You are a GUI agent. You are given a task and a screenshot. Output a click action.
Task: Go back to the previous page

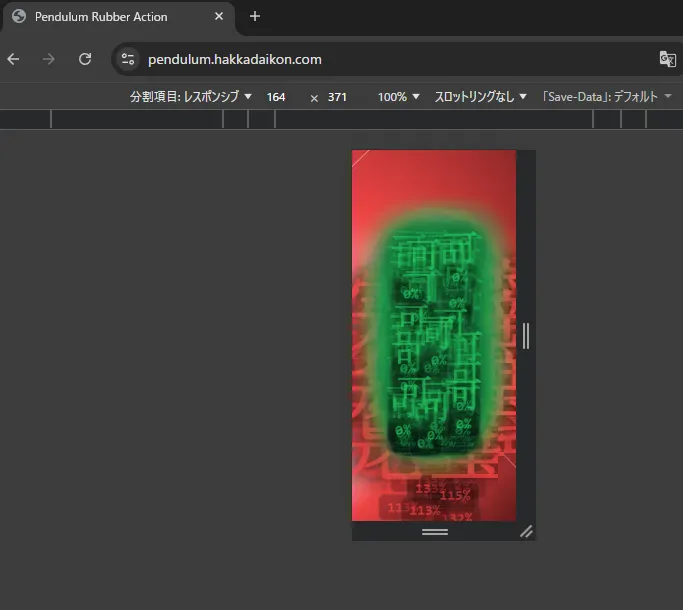click(x=14, y=59)
